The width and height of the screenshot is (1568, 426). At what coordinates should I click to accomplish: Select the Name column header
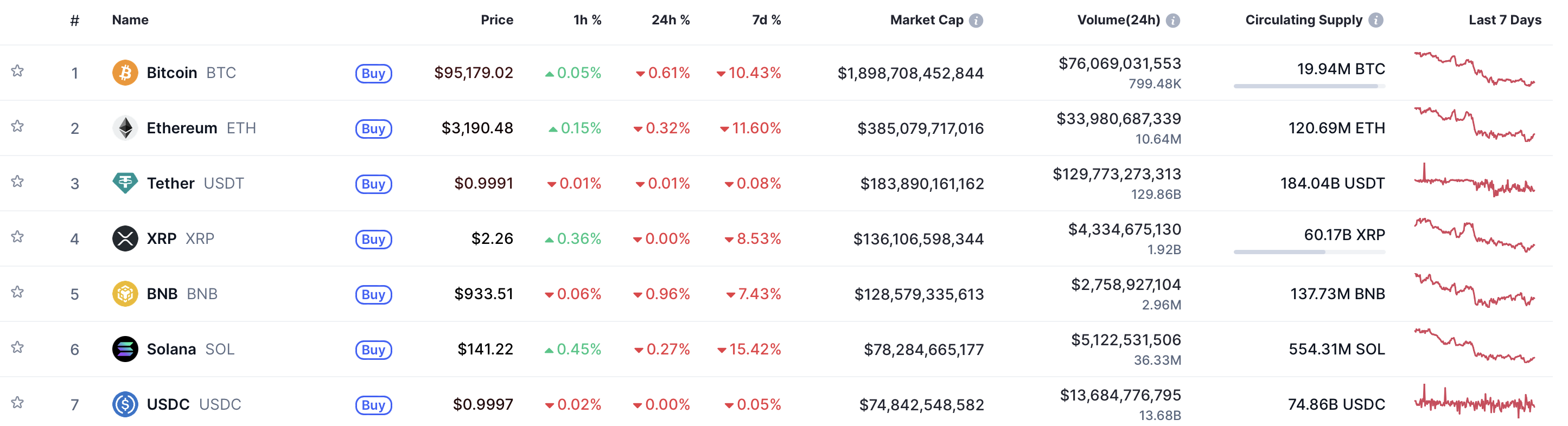click(x=129, y=20)
